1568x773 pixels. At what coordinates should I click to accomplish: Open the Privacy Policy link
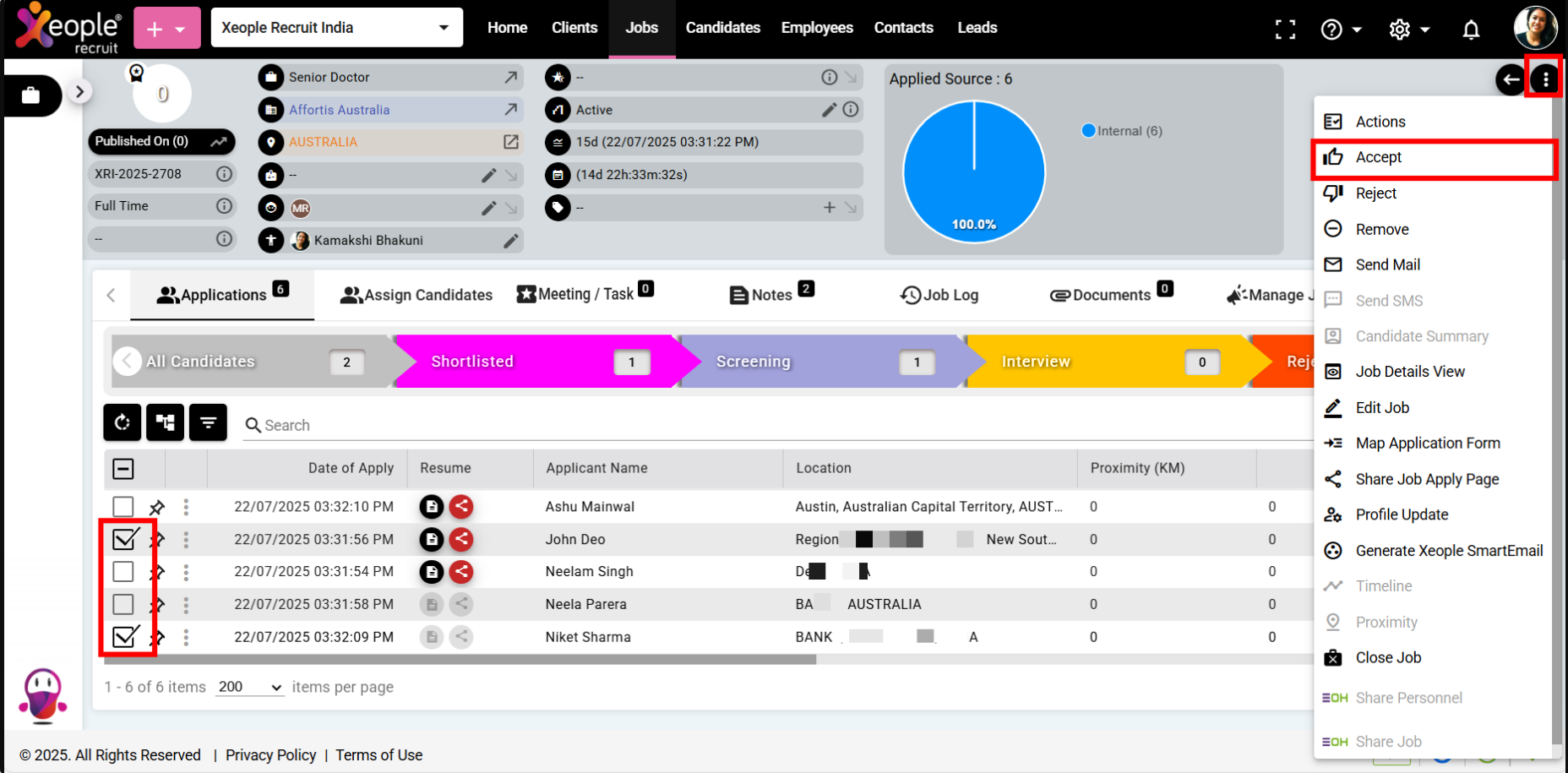270,755
